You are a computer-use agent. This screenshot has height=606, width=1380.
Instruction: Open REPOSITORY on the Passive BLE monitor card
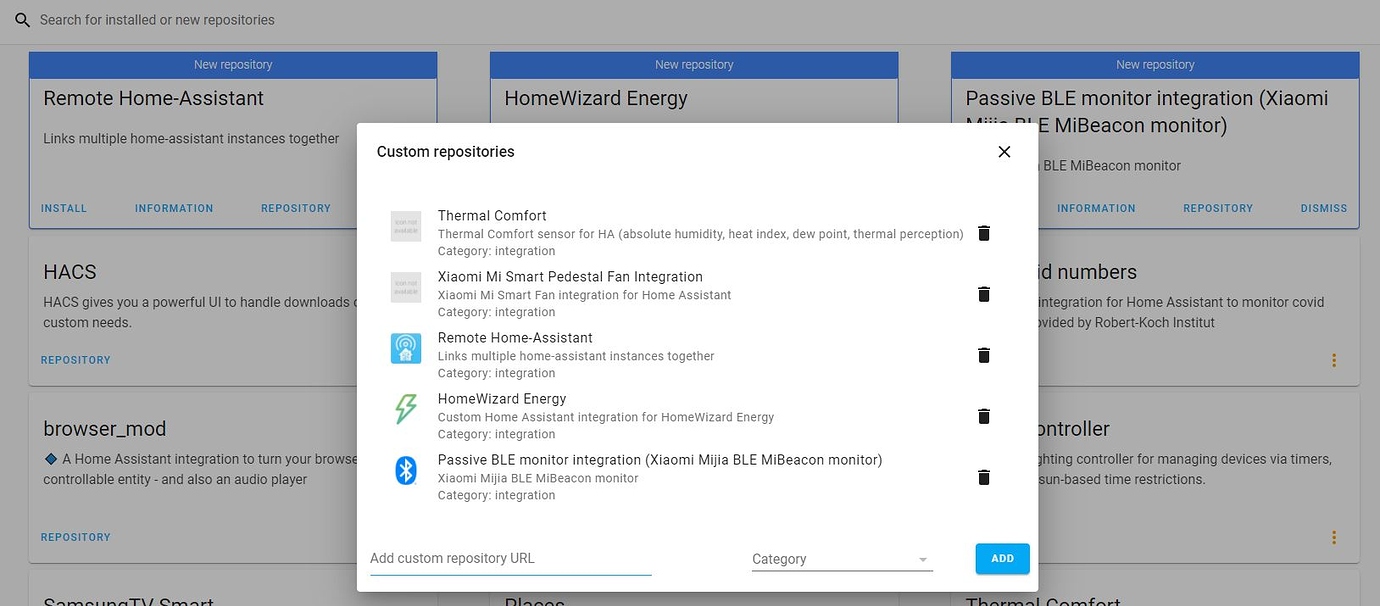[x=1218, y=208]
